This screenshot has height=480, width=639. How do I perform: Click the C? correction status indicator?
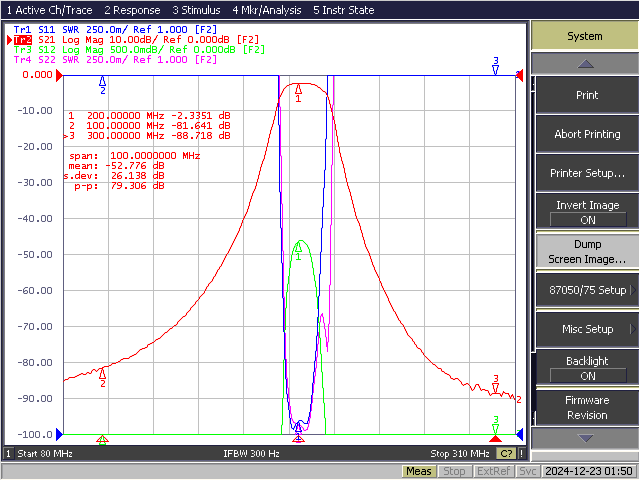click(506, 454)
